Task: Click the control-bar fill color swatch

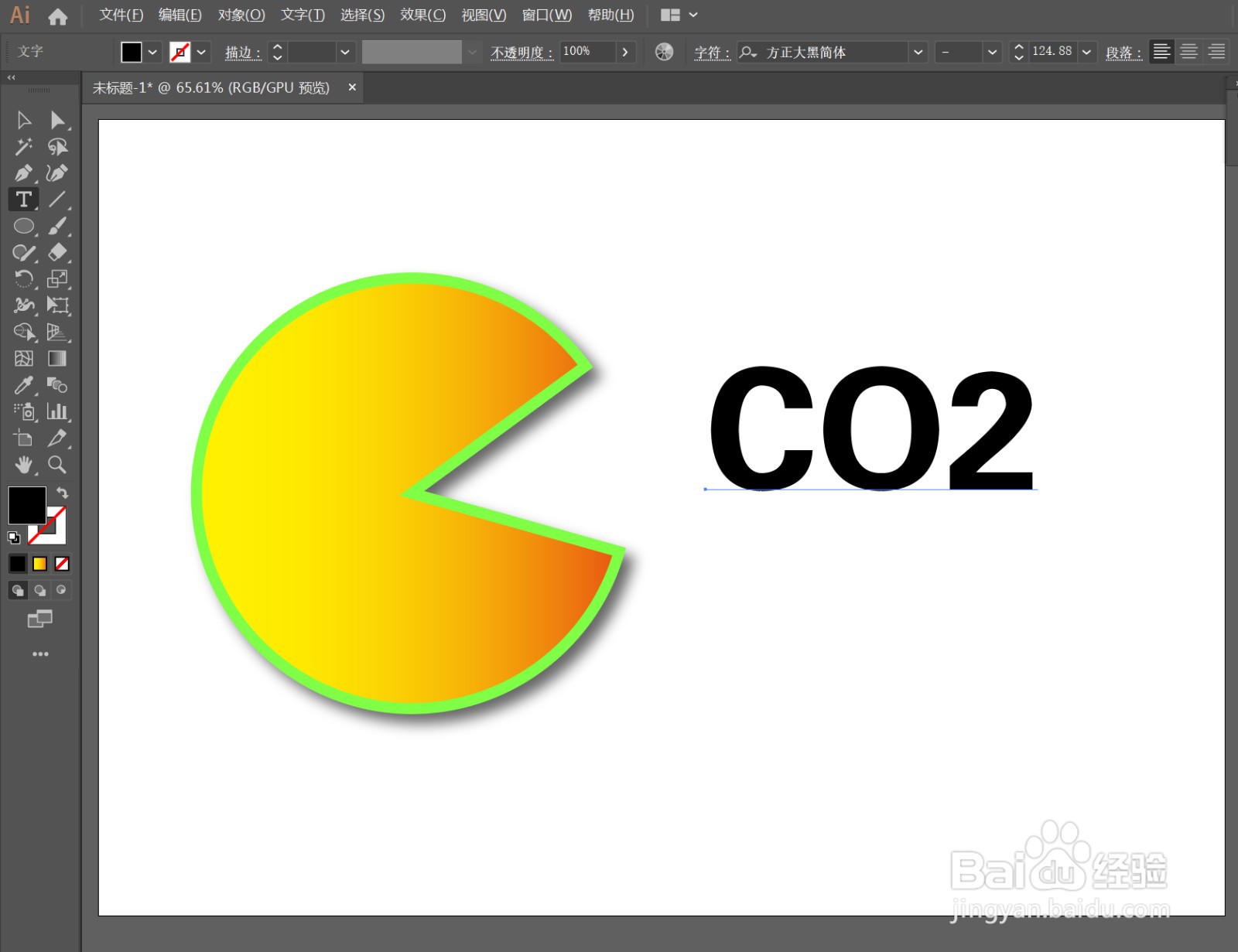Action: [132, 52]
